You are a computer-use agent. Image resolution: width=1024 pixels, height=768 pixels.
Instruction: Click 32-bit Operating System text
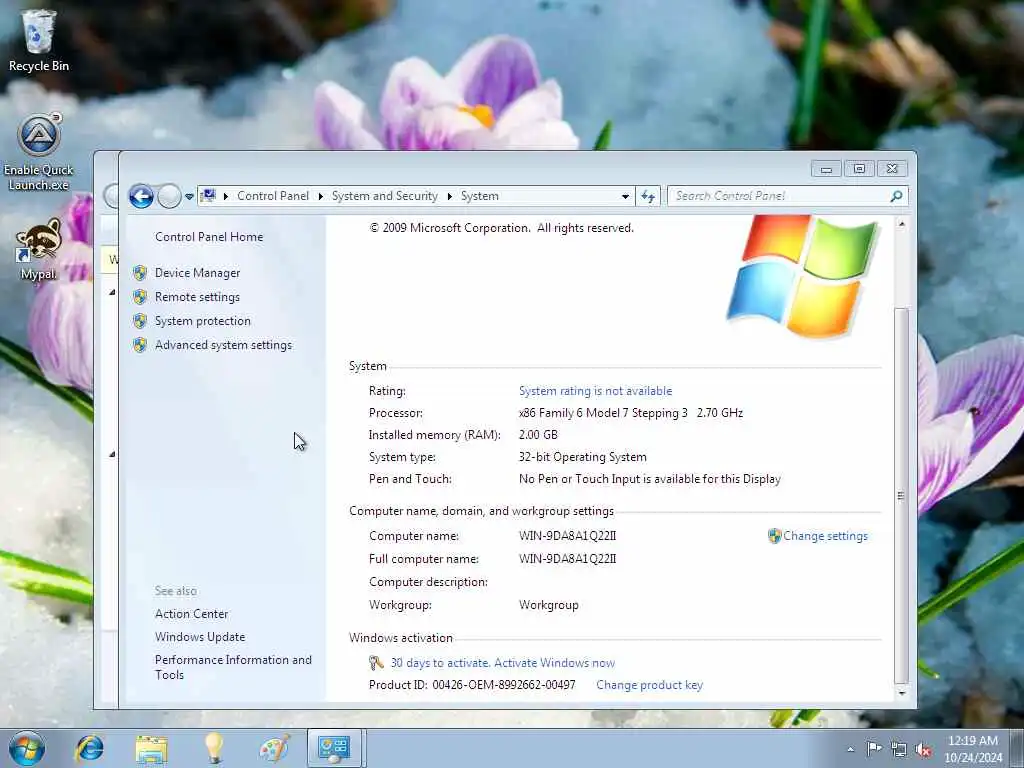583,457
